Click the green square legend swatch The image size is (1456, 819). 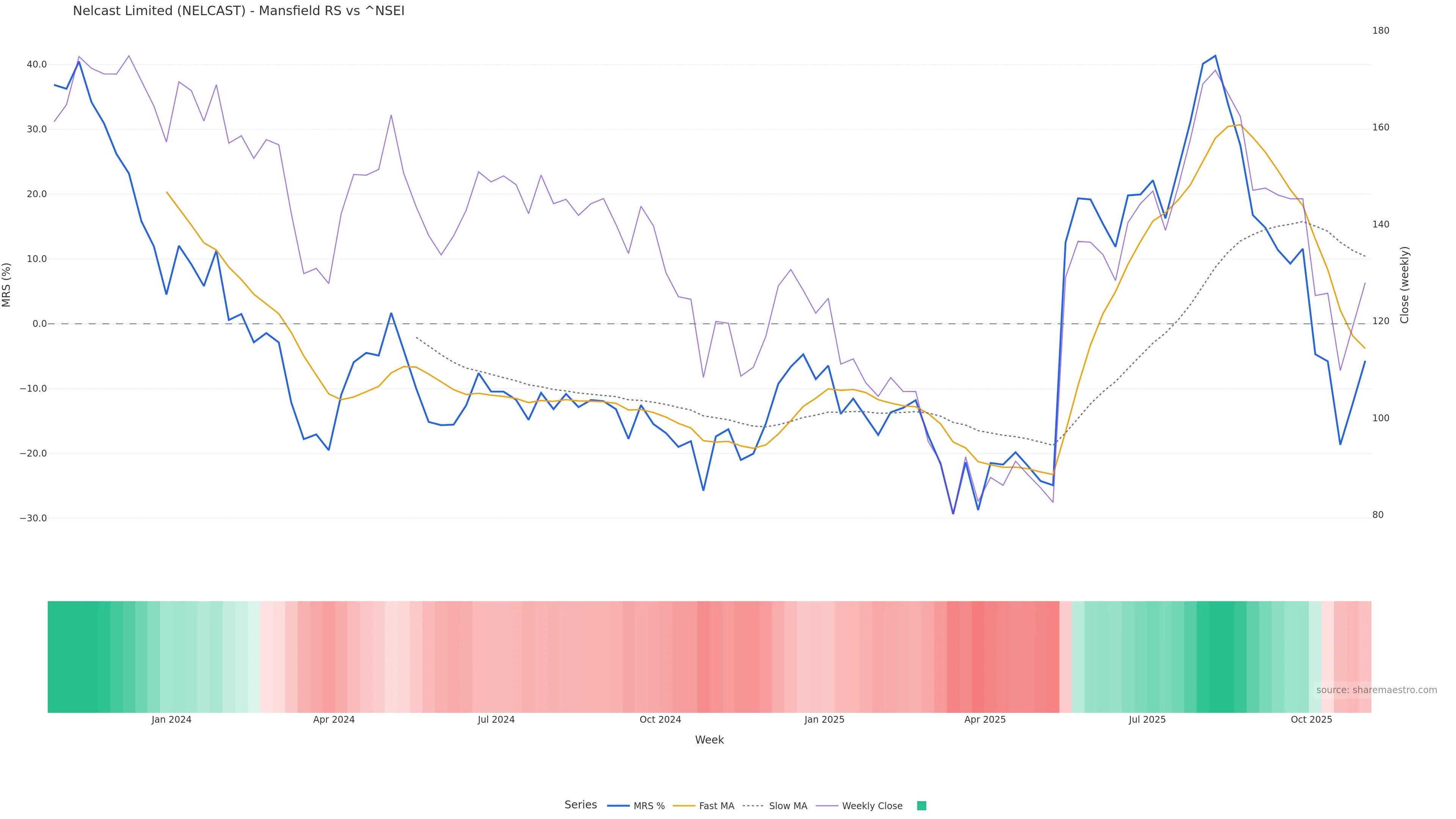coord(921,806)
